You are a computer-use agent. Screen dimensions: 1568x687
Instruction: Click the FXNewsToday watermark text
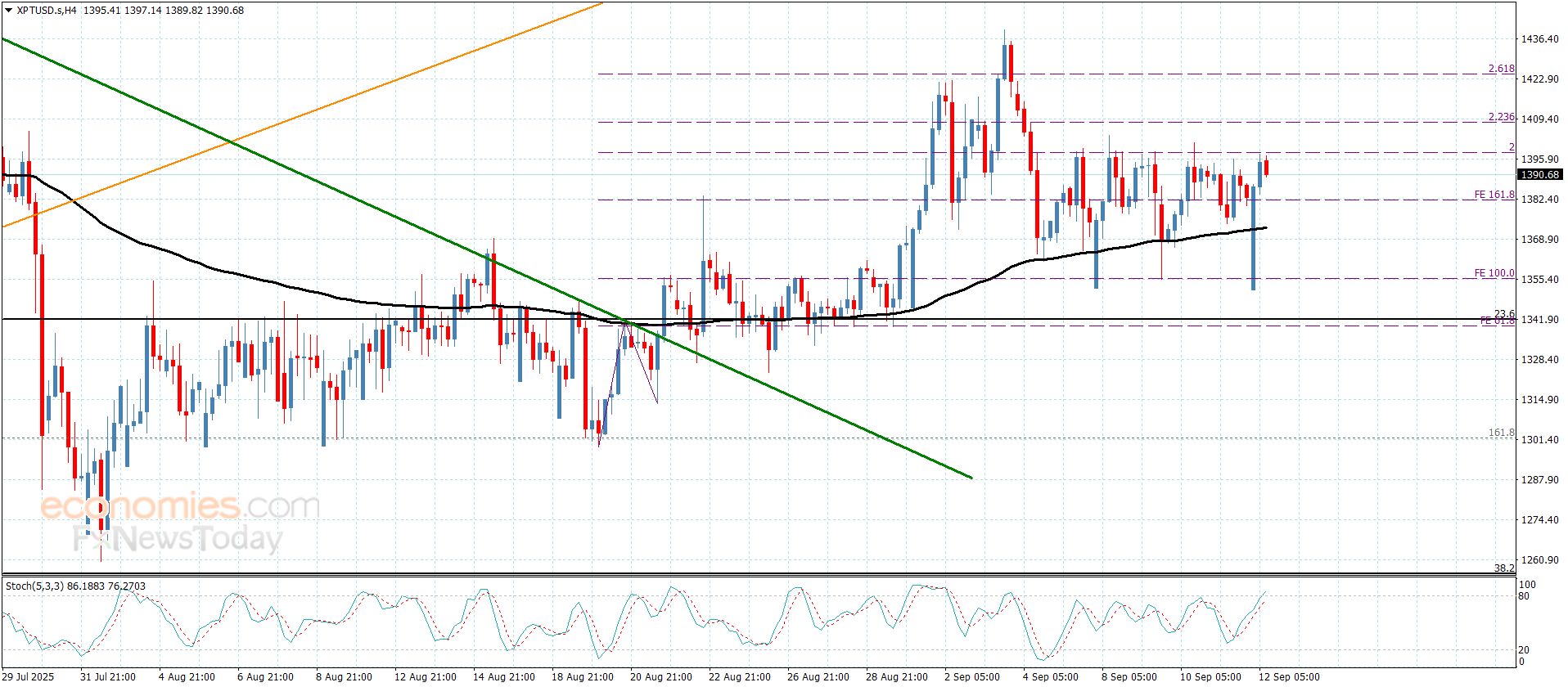(x=178, y=539)
